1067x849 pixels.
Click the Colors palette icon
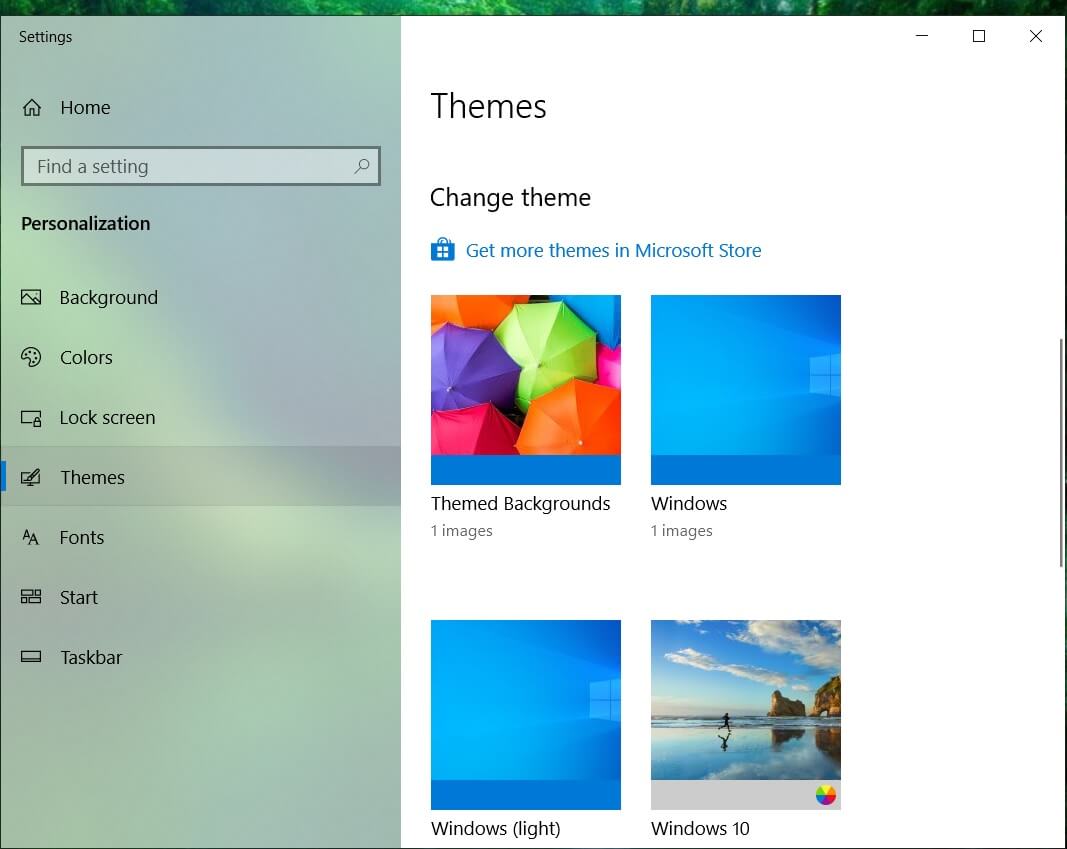(x=31, y=357)
